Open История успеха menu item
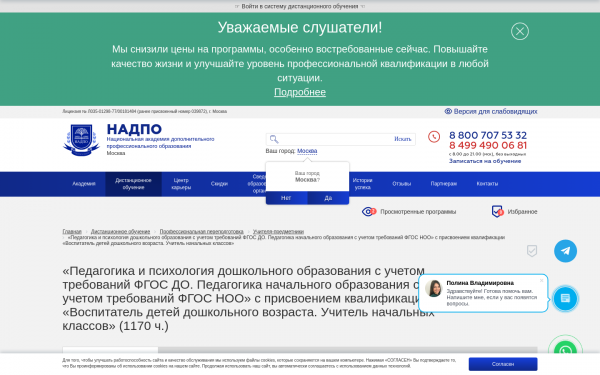The image size is (600, 375). (x=362, y=184)
